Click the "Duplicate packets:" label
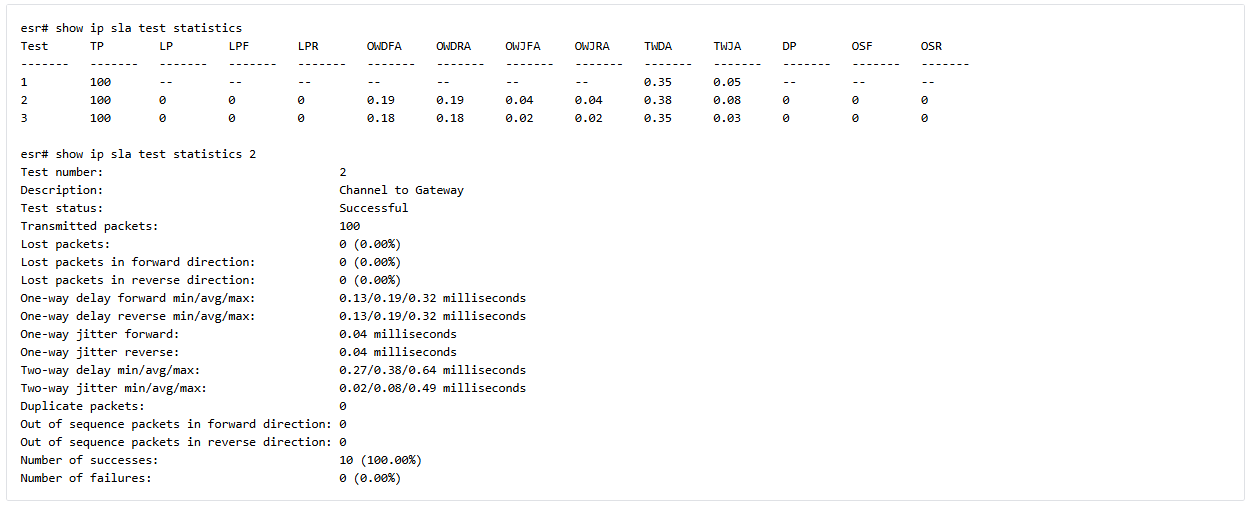 82,406
